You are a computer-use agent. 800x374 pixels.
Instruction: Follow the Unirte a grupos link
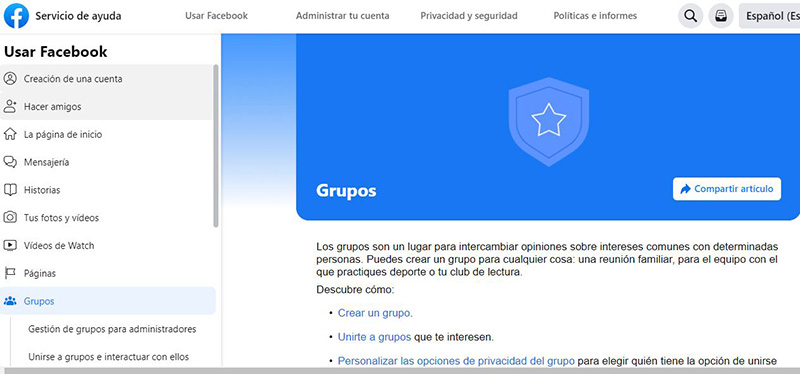click(374, 337)
